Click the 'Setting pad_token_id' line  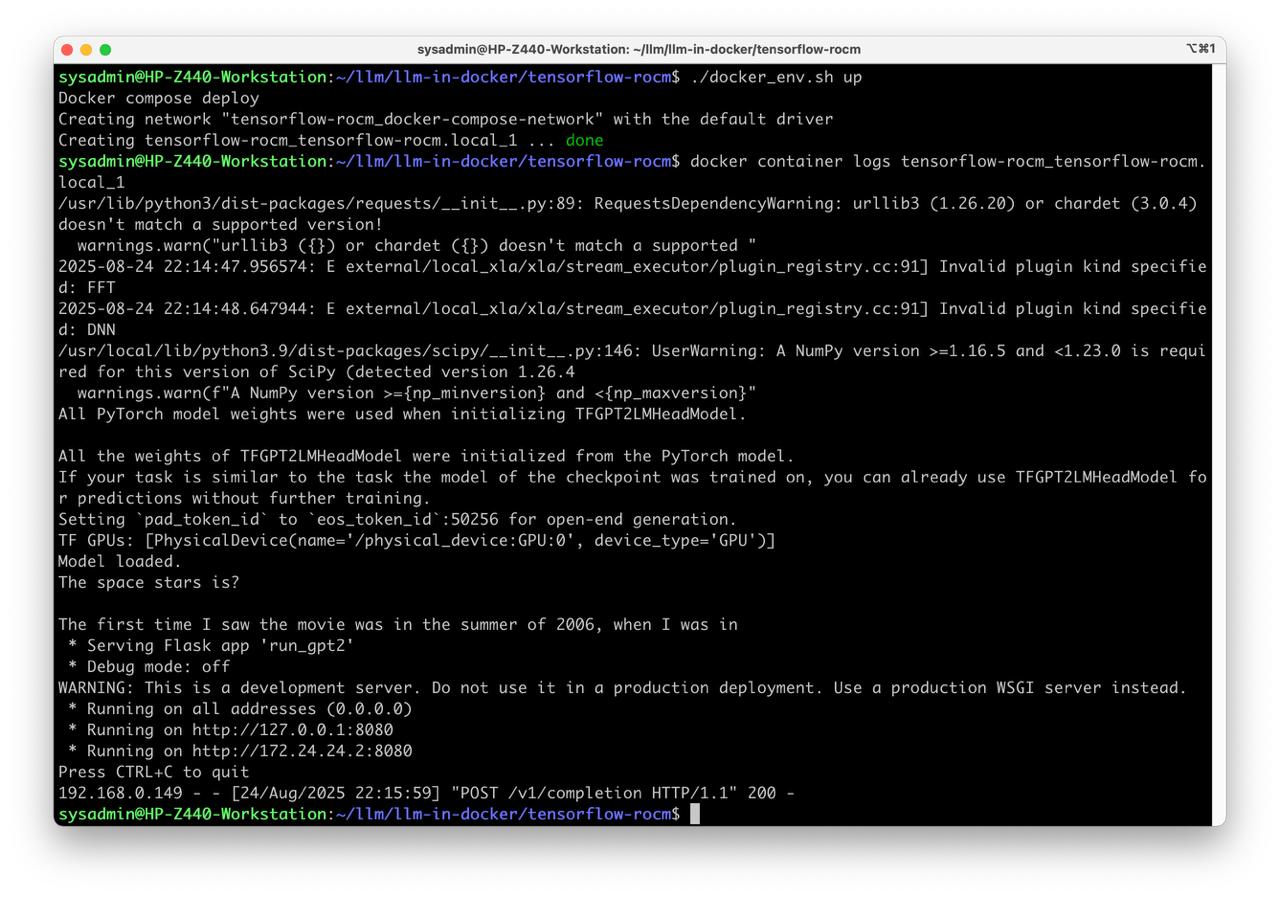397,519
